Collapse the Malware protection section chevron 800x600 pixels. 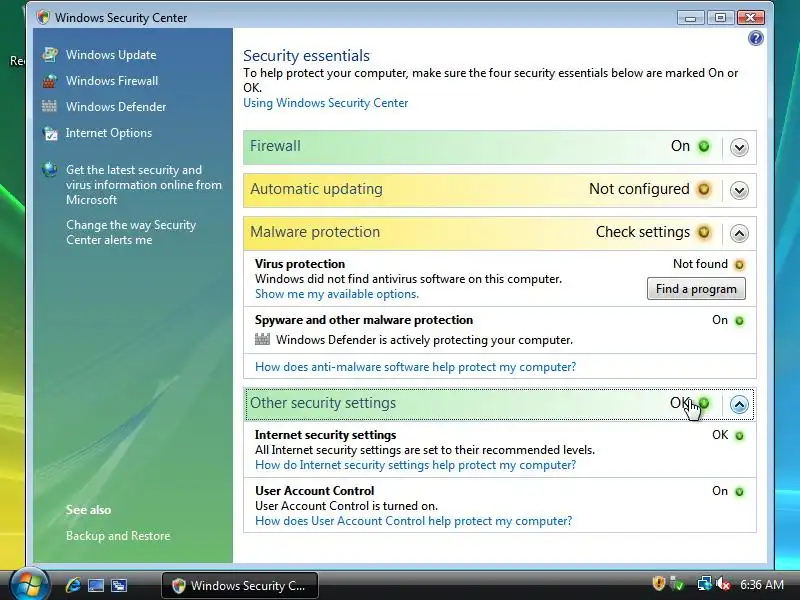pos(739,234)
